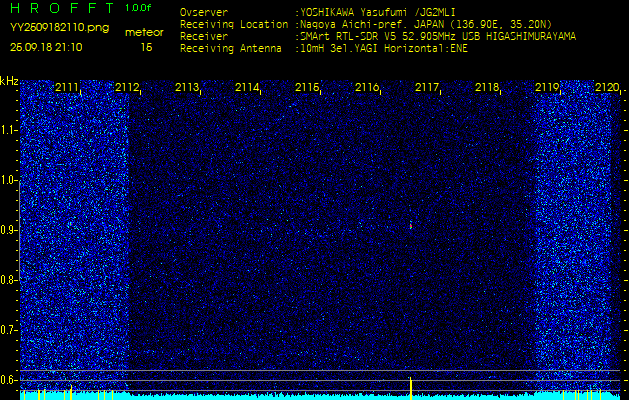The width and height of the screenshot is (629, 400).
Task: Click the 0.7 frequency axis label
Action: coord(7,330)
